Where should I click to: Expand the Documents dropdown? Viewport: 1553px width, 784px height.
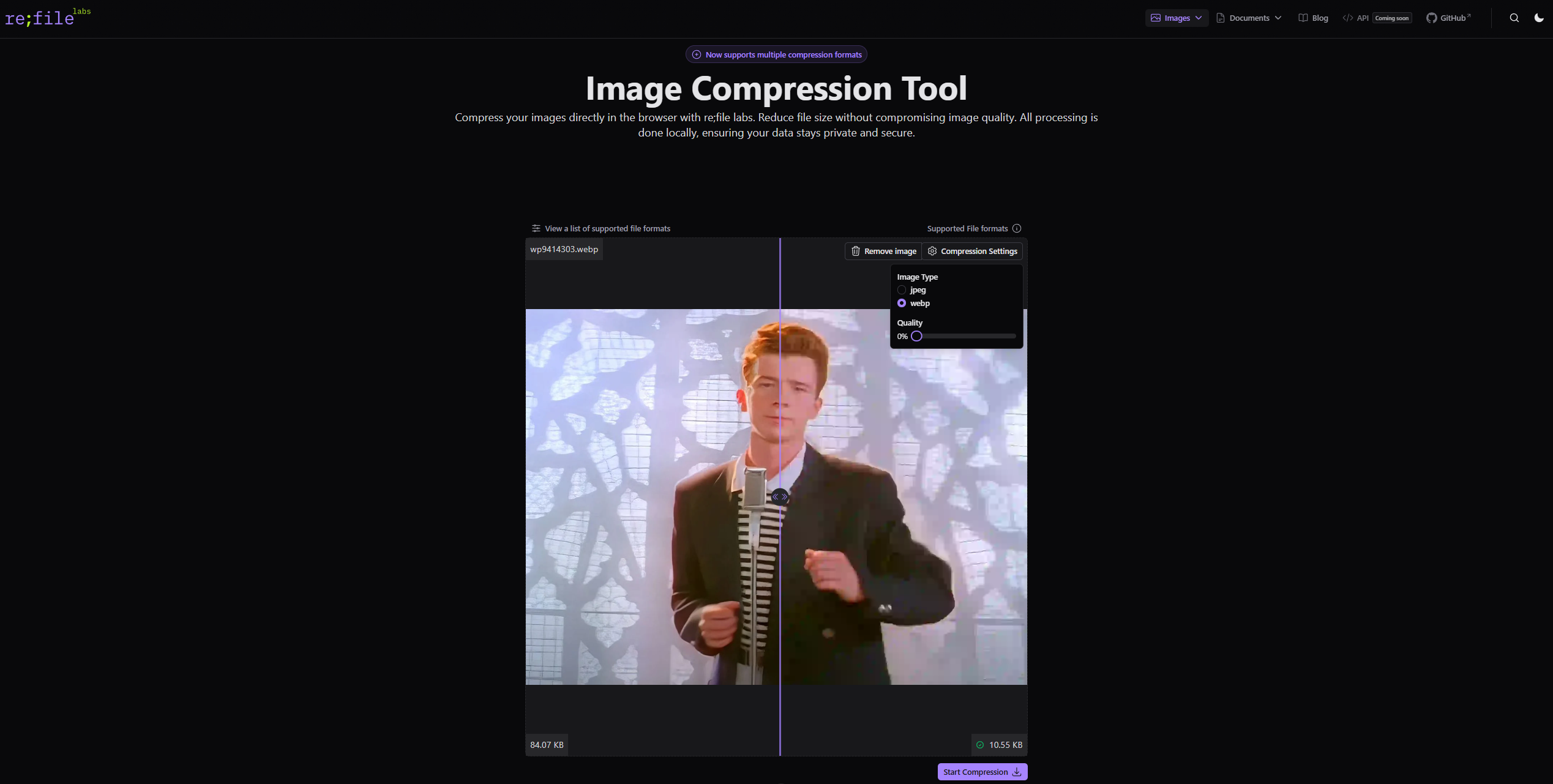point(1249,18)
